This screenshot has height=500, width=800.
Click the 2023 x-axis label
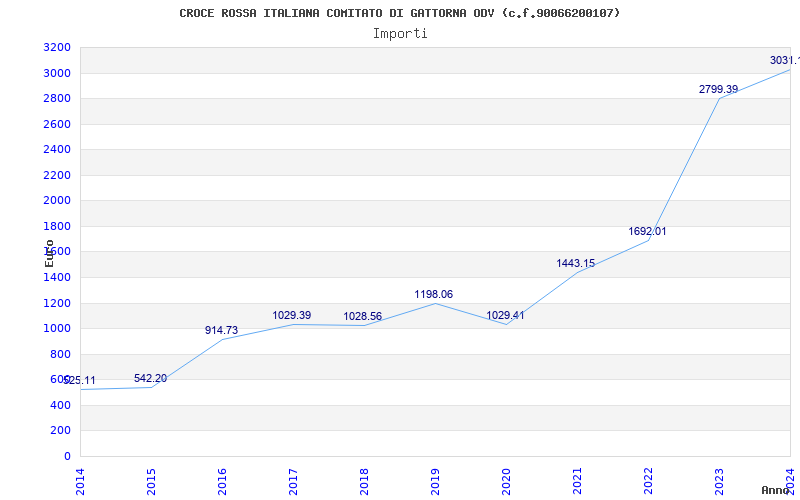(719, 482)
